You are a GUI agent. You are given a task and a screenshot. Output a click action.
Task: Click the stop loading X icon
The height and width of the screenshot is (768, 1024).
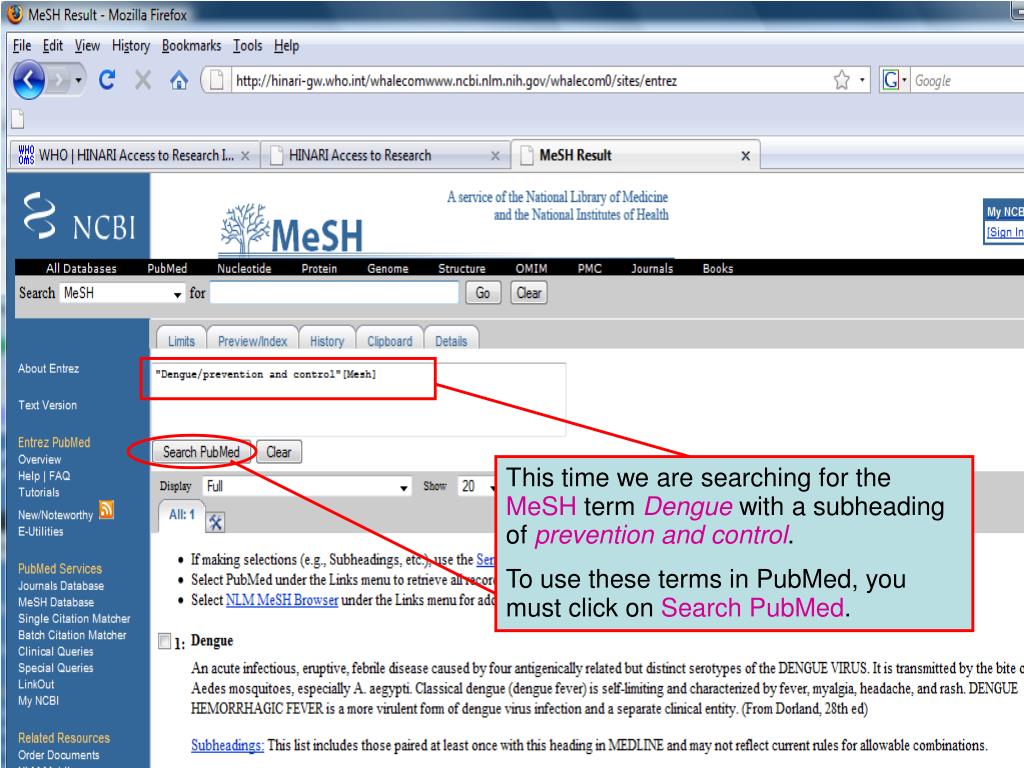click(x=142, y=80)
